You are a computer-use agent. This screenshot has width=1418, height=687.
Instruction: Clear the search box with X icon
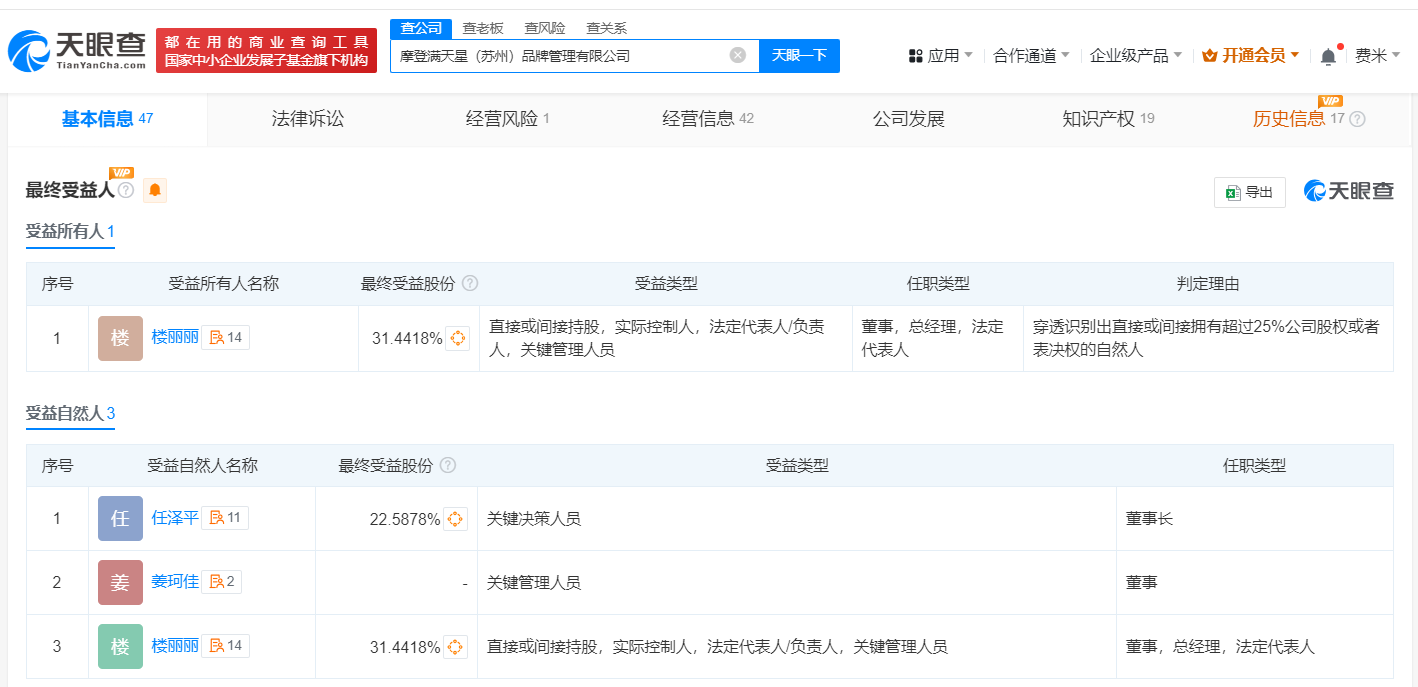coord(738,55)
